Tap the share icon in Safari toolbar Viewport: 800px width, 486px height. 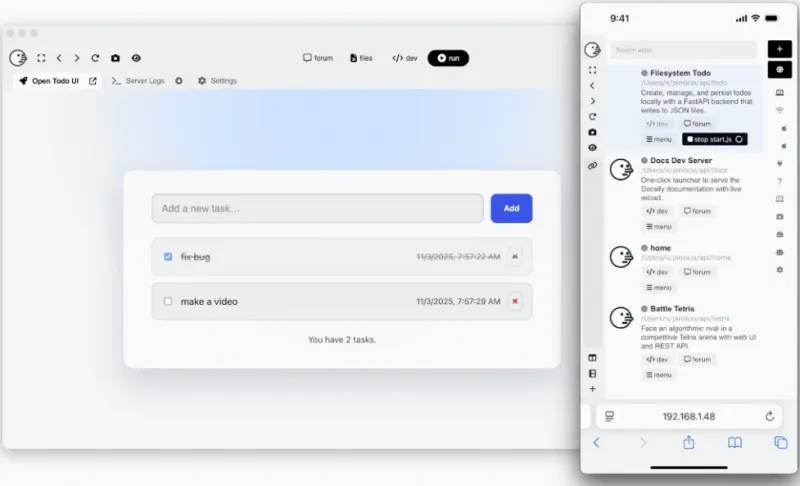(x=688, y=442)
